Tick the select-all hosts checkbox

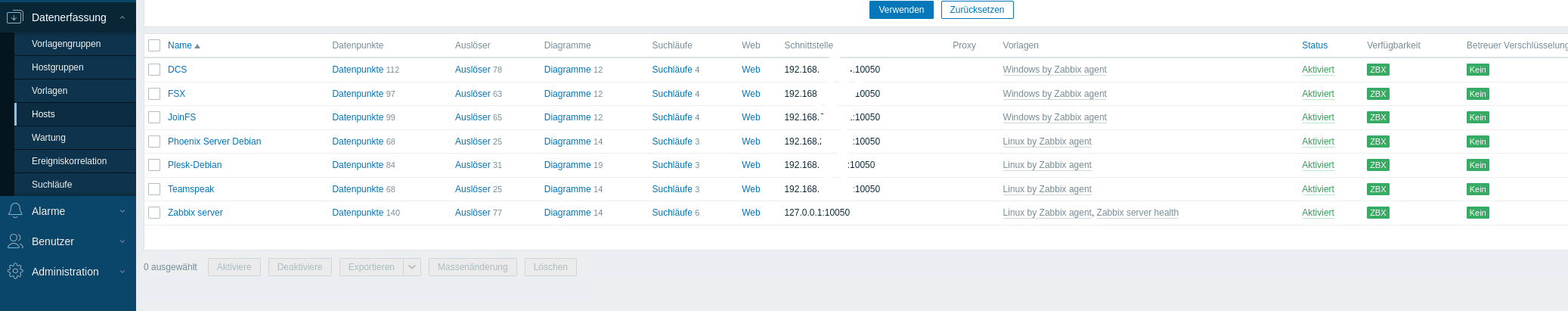[154, 45]
